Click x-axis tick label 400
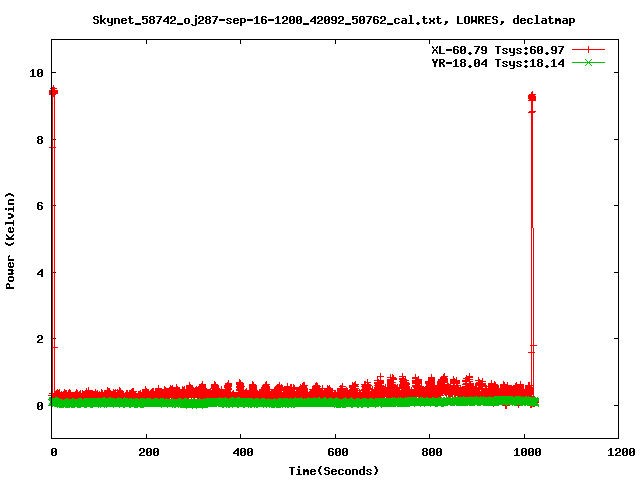 (243, 452)
